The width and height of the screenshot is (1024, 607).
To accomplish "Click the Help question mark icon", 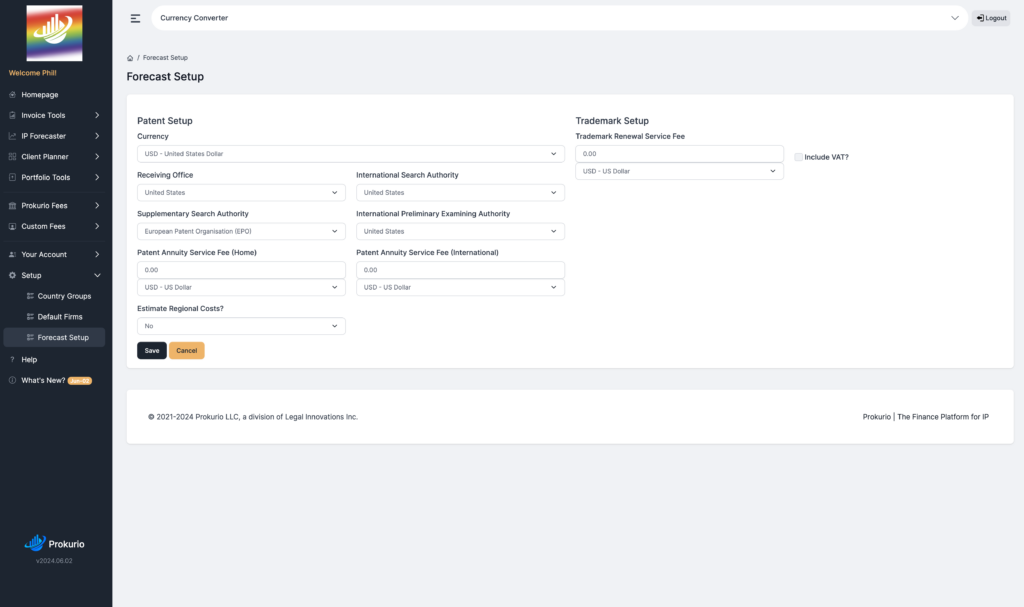I will click(x=12, y=359).
